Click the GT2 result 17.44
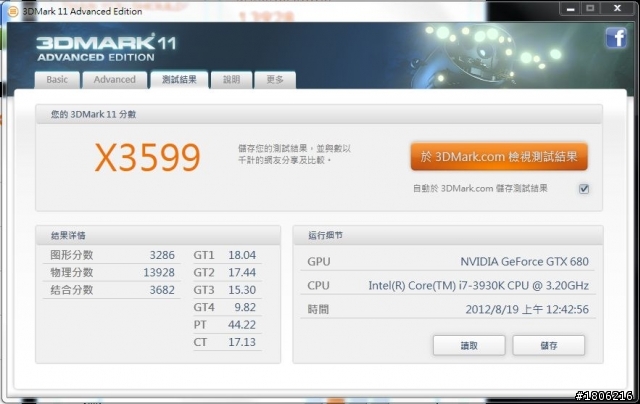Viewport: 640px width, 404px height. click(242, 272)
